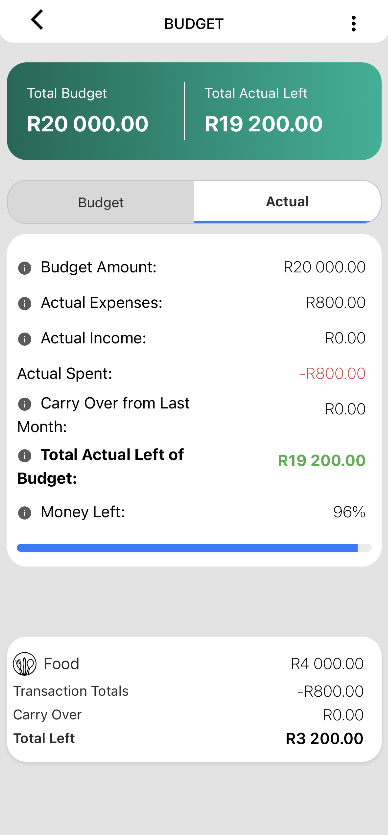
Task: Switch to the Budget tab
Action: (x=101, y=202)
